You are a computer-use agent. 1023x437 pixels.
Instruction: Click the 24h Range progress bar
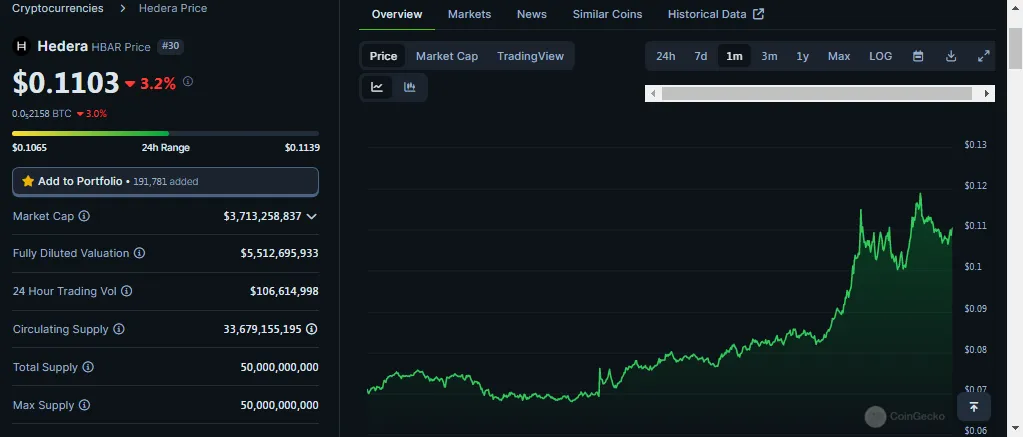tap(166, 134)
